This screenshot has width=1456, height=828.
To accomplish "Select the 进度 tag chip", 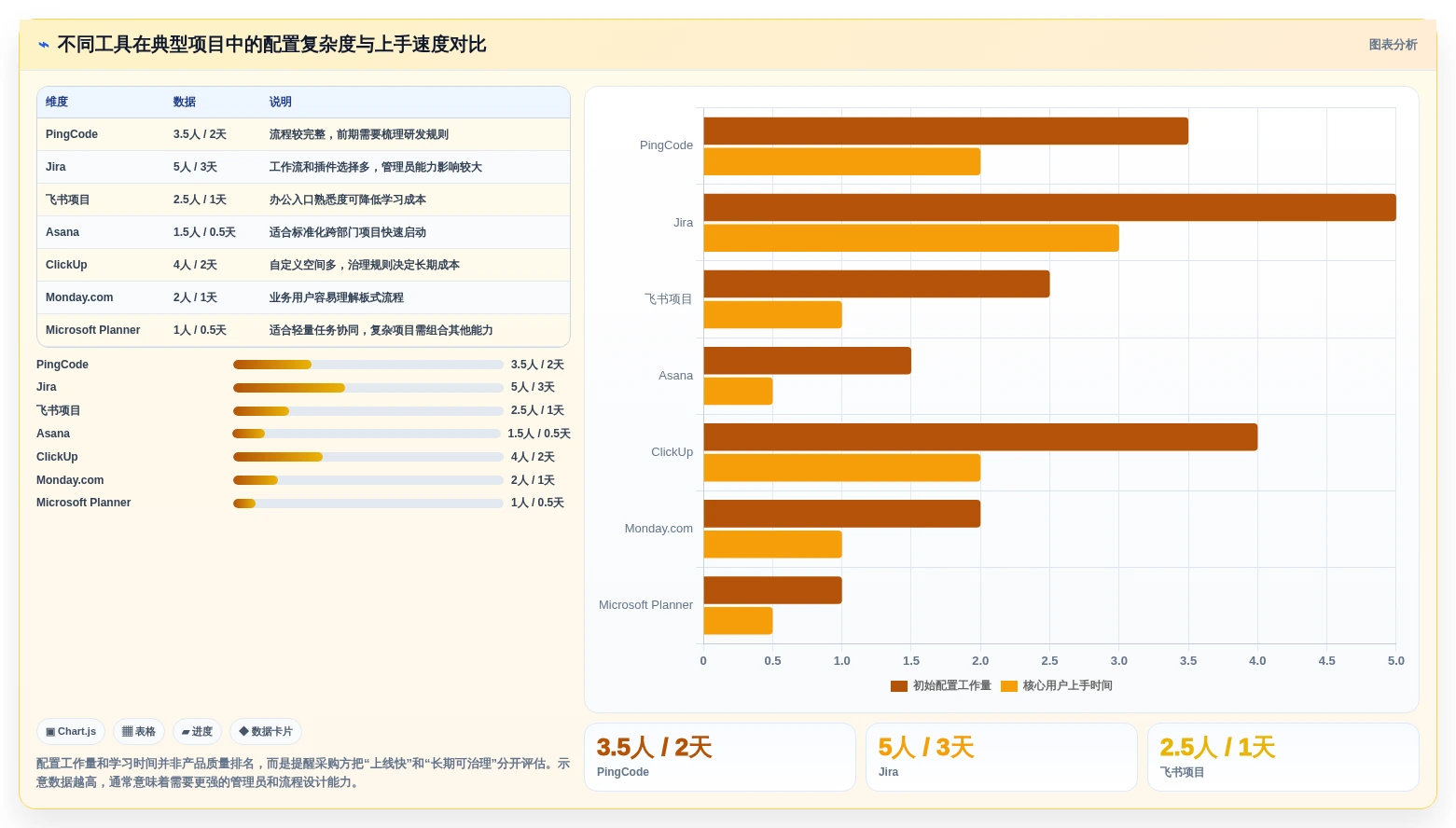I will tap(197, 732).
